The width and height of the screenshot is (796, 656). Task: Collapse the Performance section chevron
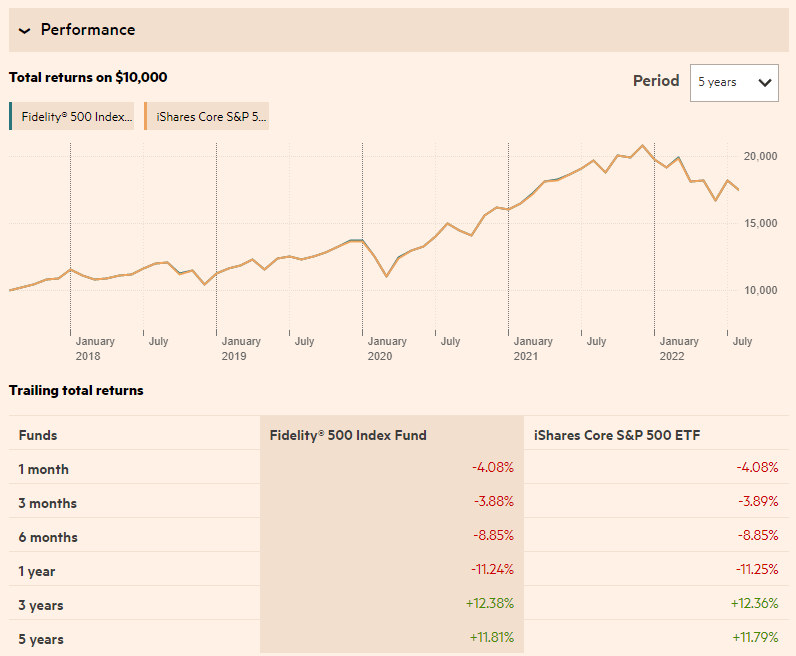pos(25,30)
